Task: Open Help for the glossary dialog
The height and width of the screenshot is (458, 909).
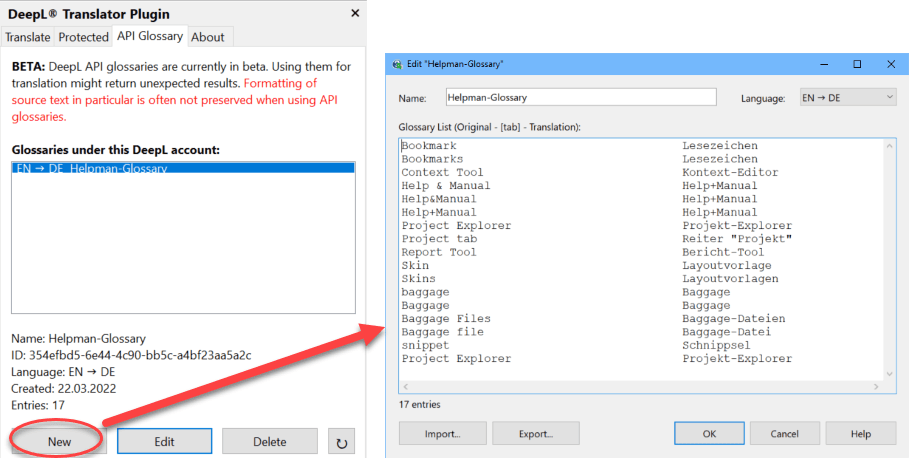Action: (861, 434)
